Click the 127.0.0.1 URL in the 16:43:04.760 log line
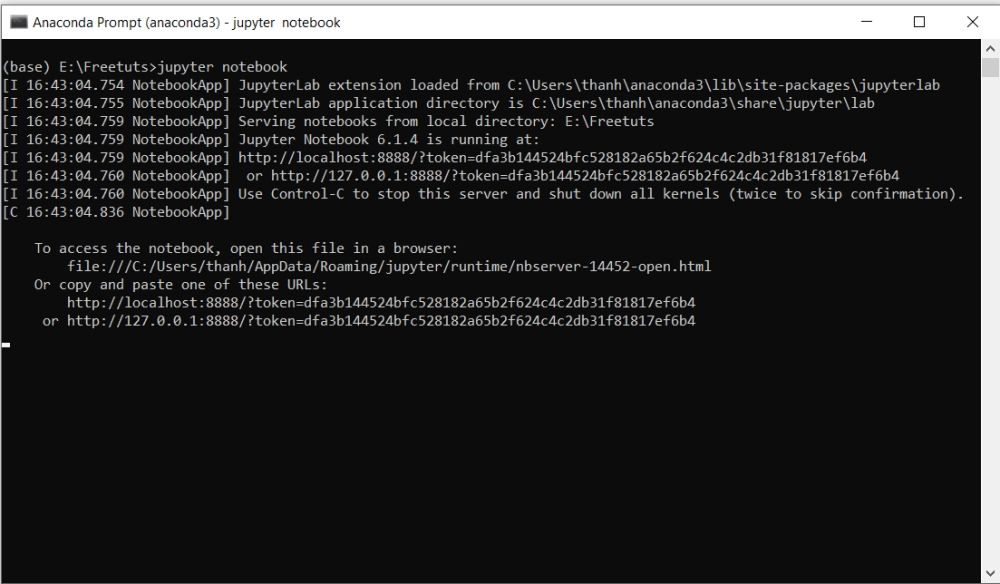1000x584 pixels. point(585,175)
